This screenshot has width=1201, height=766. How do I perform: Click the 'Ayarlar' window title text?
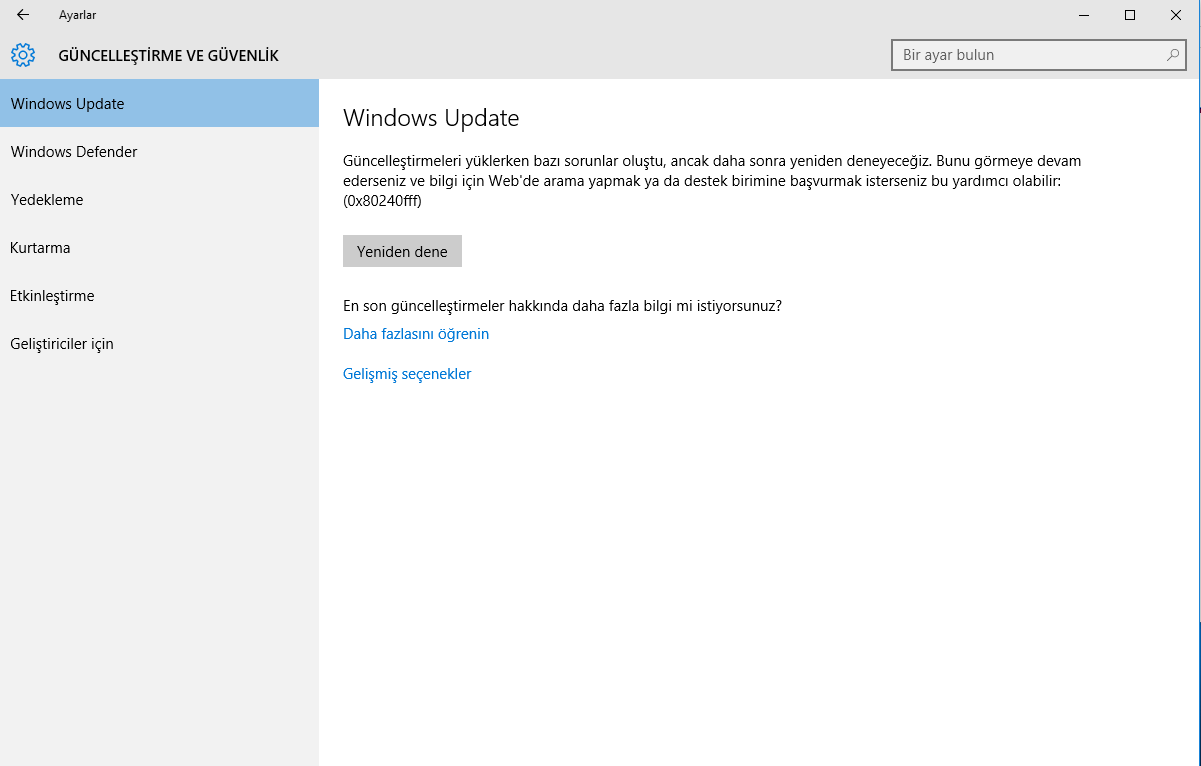point(77,15)
